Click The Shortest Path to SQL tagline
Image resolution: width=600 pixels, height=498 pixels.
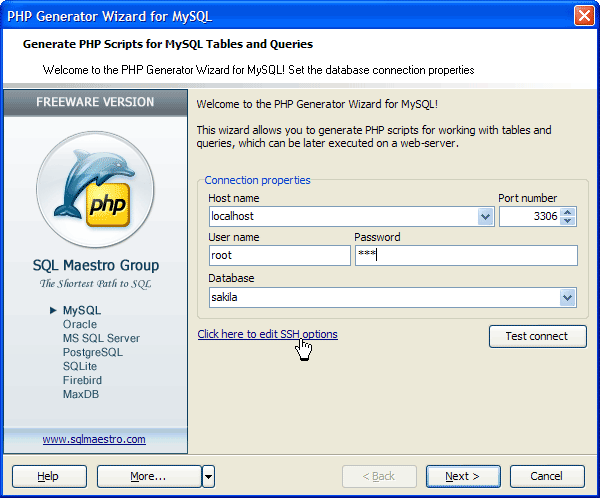96,284
